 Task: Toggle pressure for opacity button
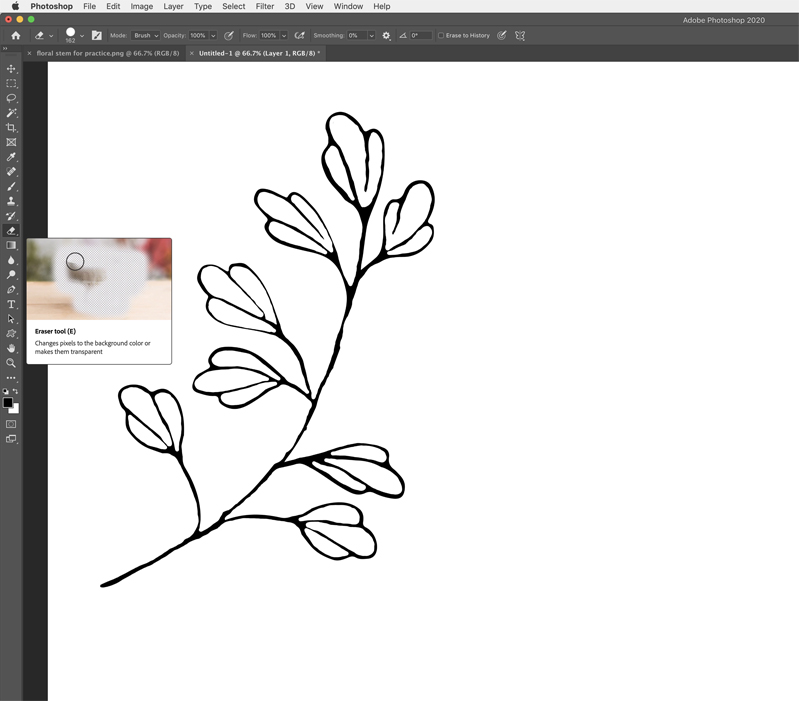coord(229,36)
